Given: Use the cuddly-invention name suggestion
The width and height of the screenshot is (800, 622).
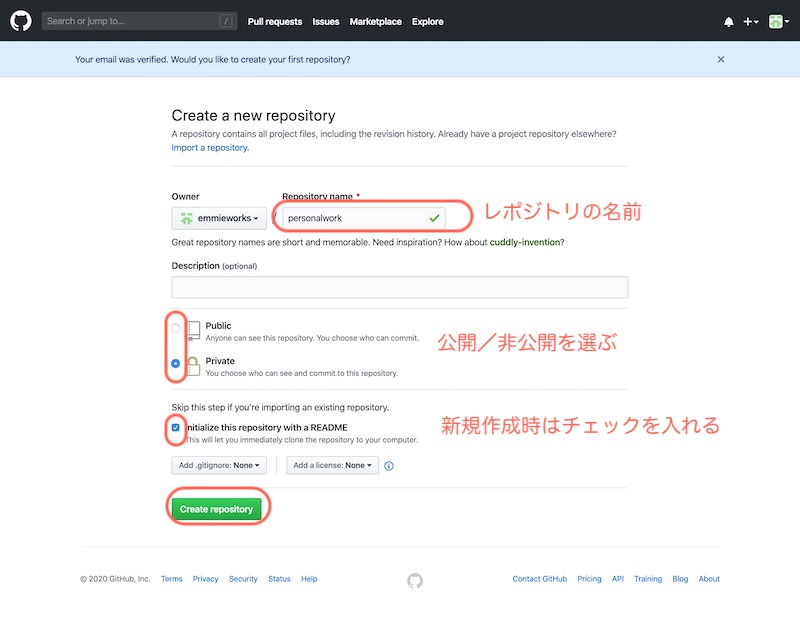Looking at the screenshot, I should tap(525, 242).
